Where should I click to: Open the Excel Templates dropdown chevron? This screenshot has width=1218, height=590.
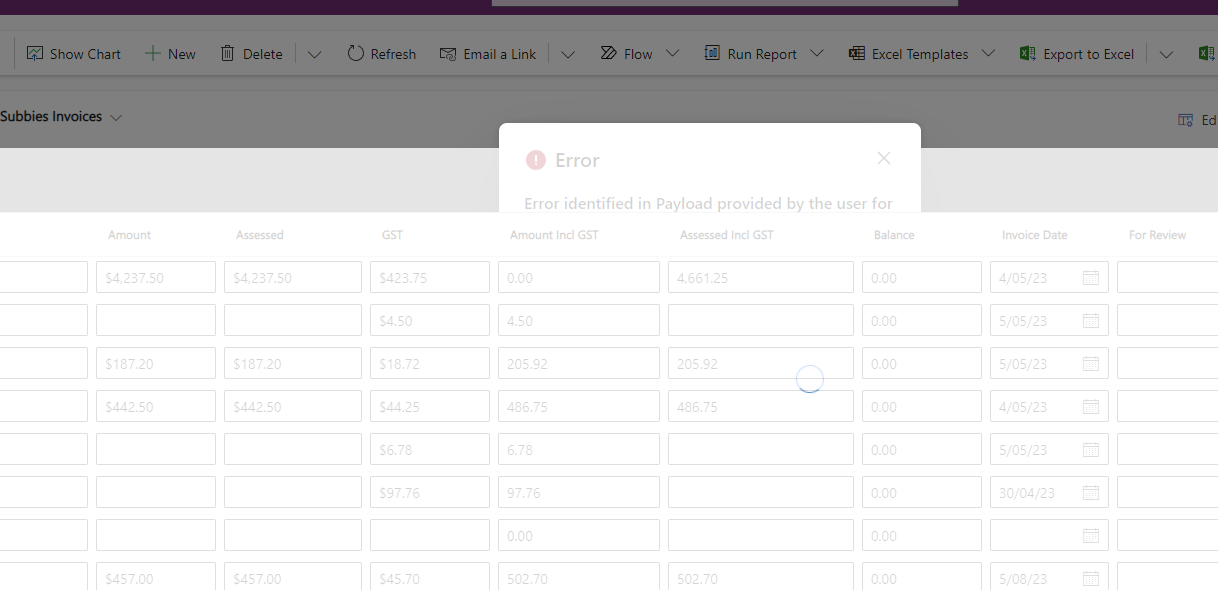tap(988, 53)
